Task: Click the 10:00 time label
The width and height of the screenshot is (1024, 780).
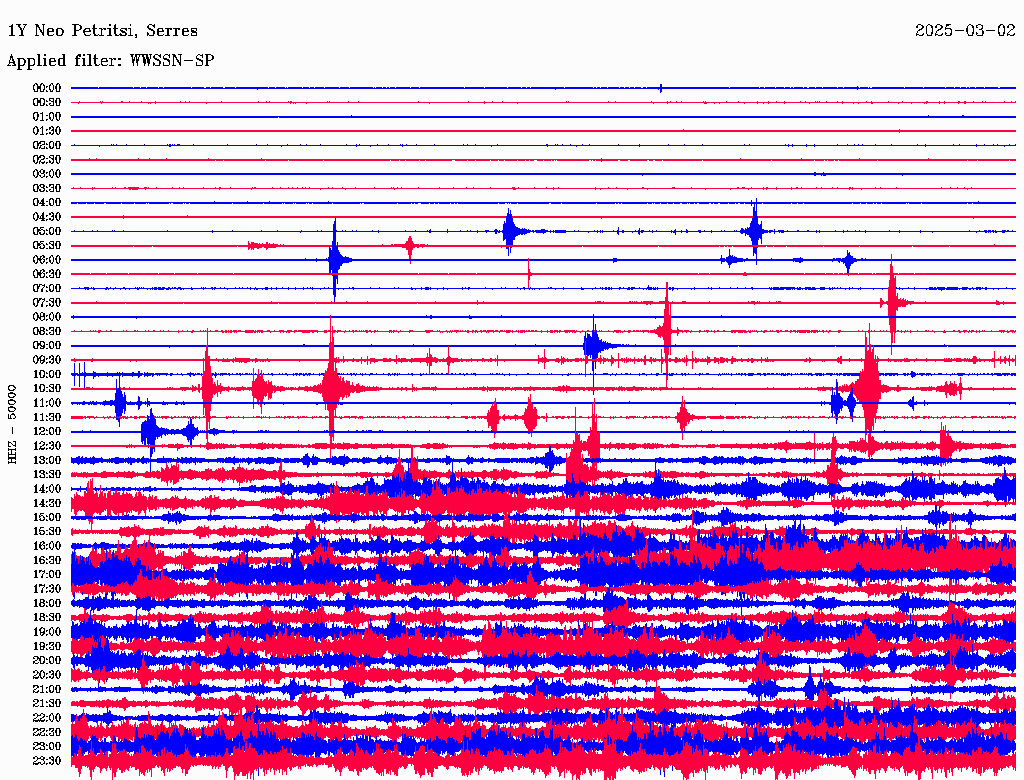Action: (x=47, y=374)
